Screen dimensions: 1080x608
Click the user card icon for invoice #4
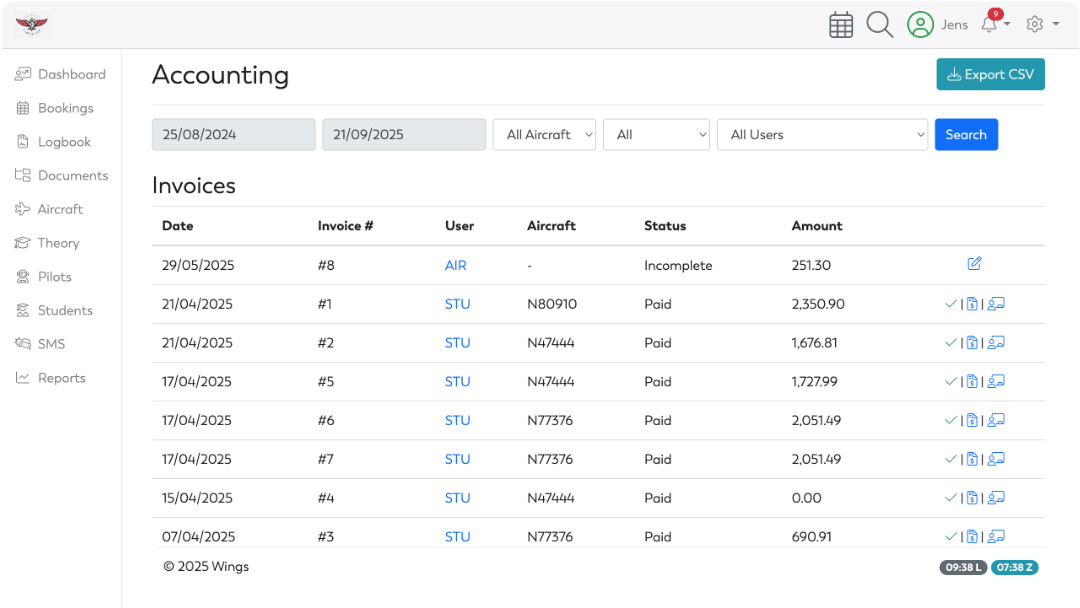[996, 498]
